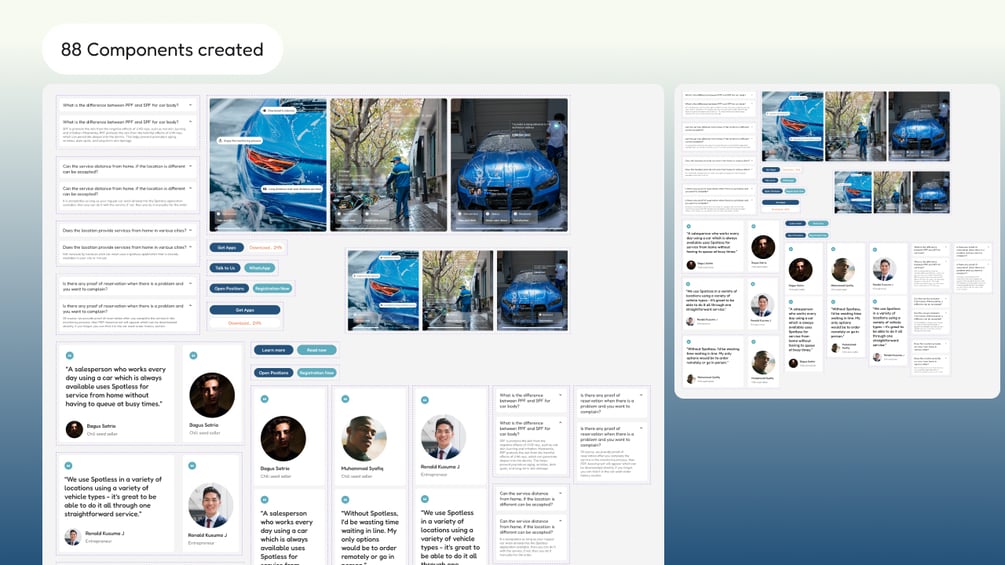Open the small worker pressure-washing photo in main panel

pyautogui.click(x=458, y=291)
